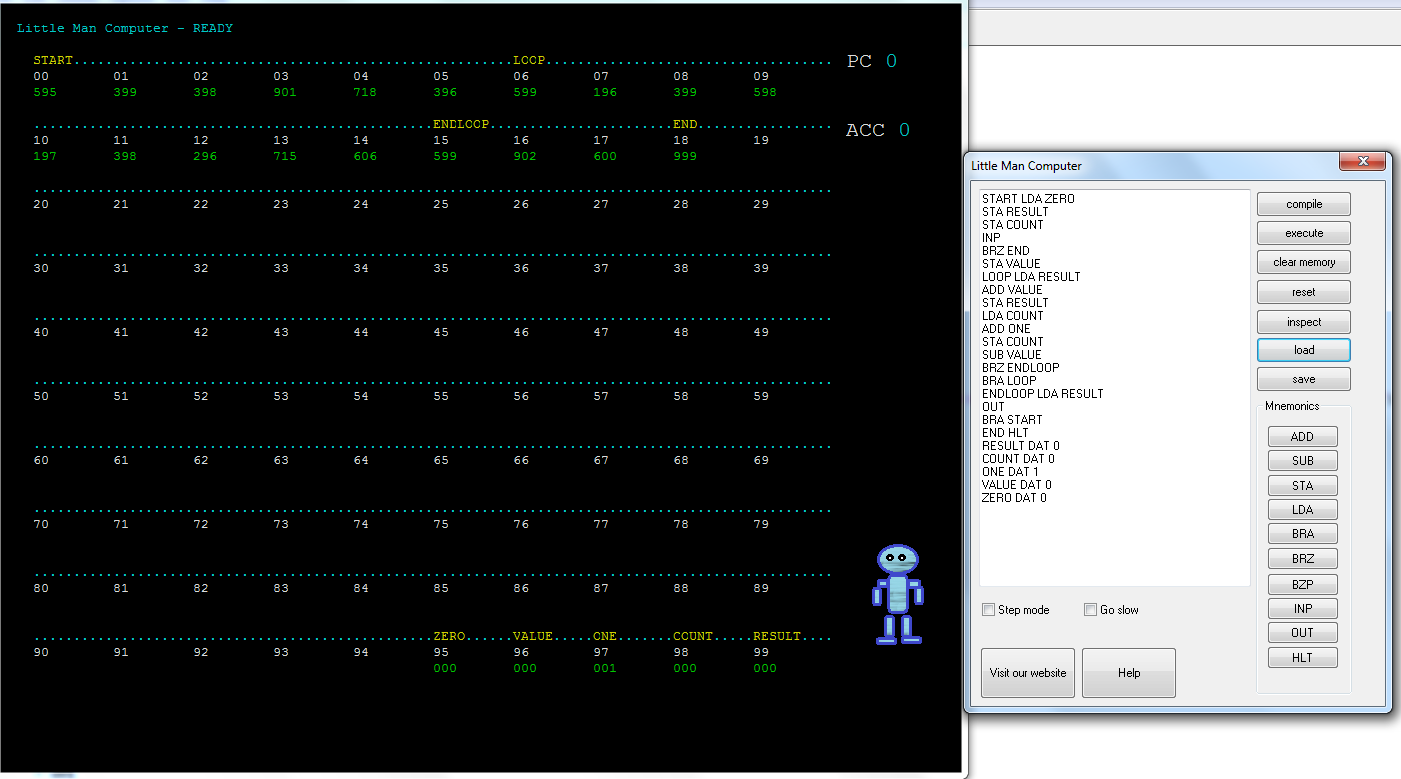Click the PC register value

891,61
